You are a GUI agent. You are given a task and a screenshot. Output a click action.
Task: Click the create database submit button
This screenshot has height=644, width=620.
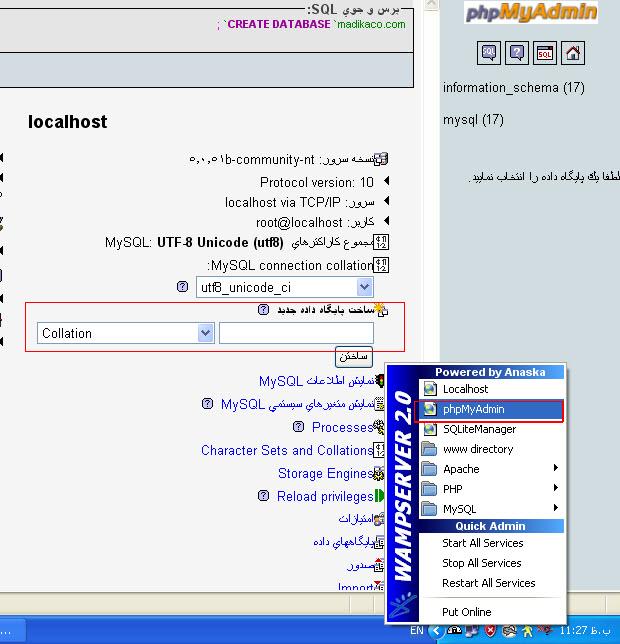354,356
